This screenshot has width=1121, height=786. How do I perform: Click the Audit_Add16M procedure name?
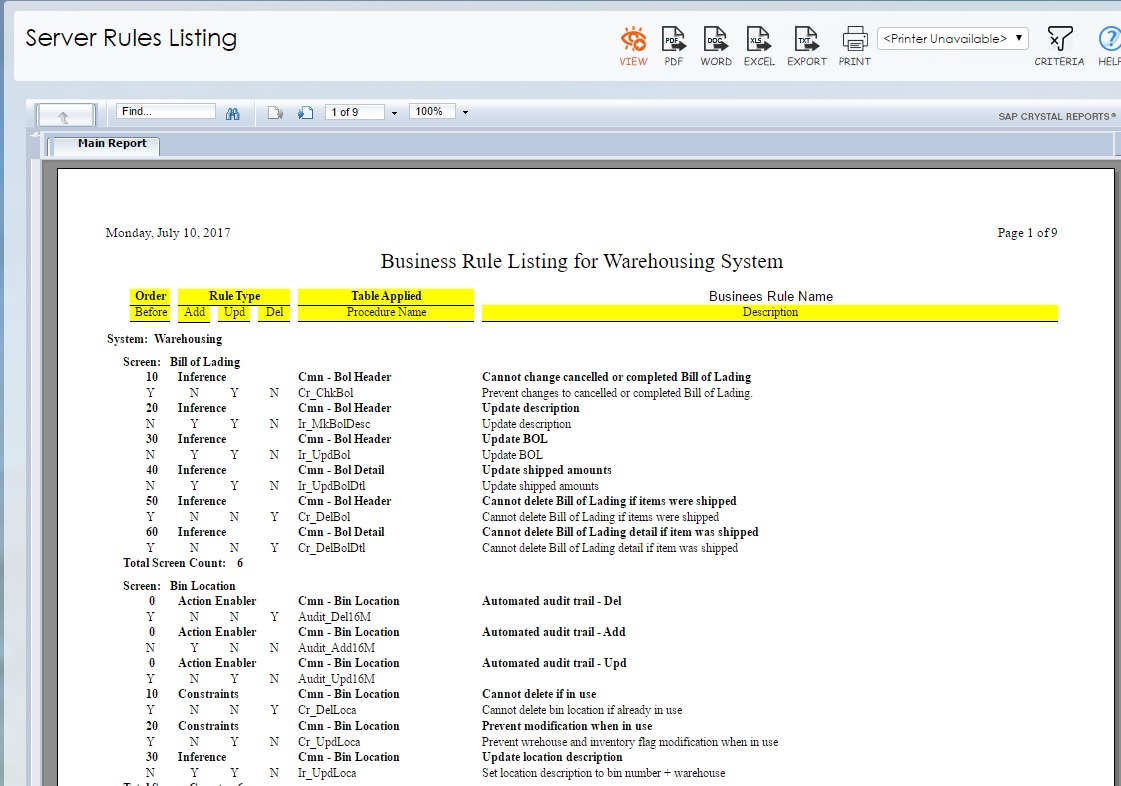tap(336, 648)
